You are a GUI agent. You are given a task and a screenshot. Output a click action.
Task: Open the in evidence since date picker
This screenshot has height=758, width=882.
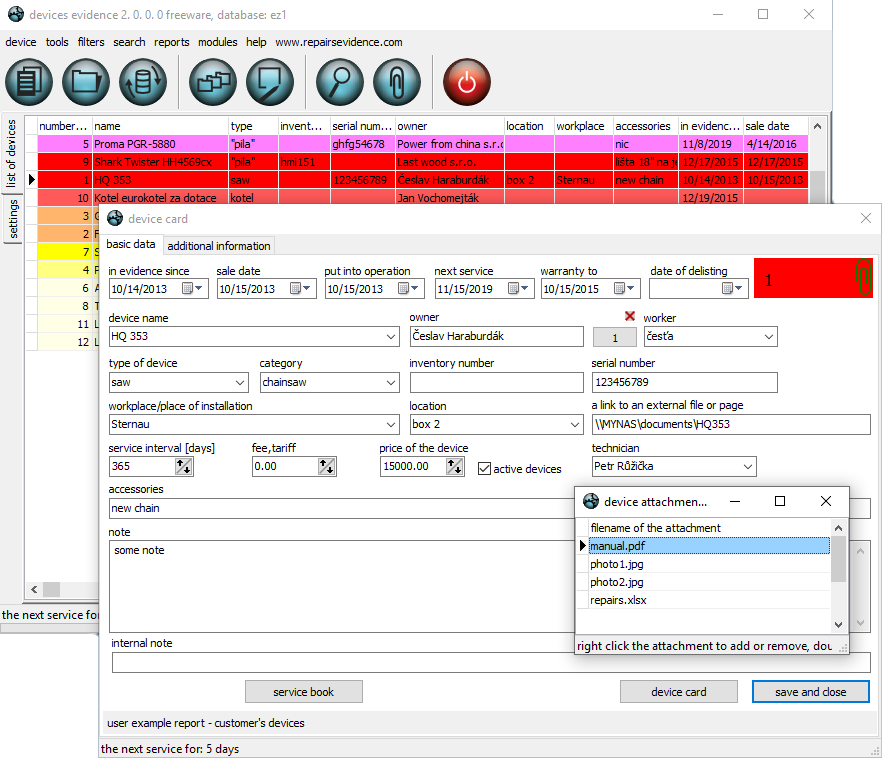[192, 288]
